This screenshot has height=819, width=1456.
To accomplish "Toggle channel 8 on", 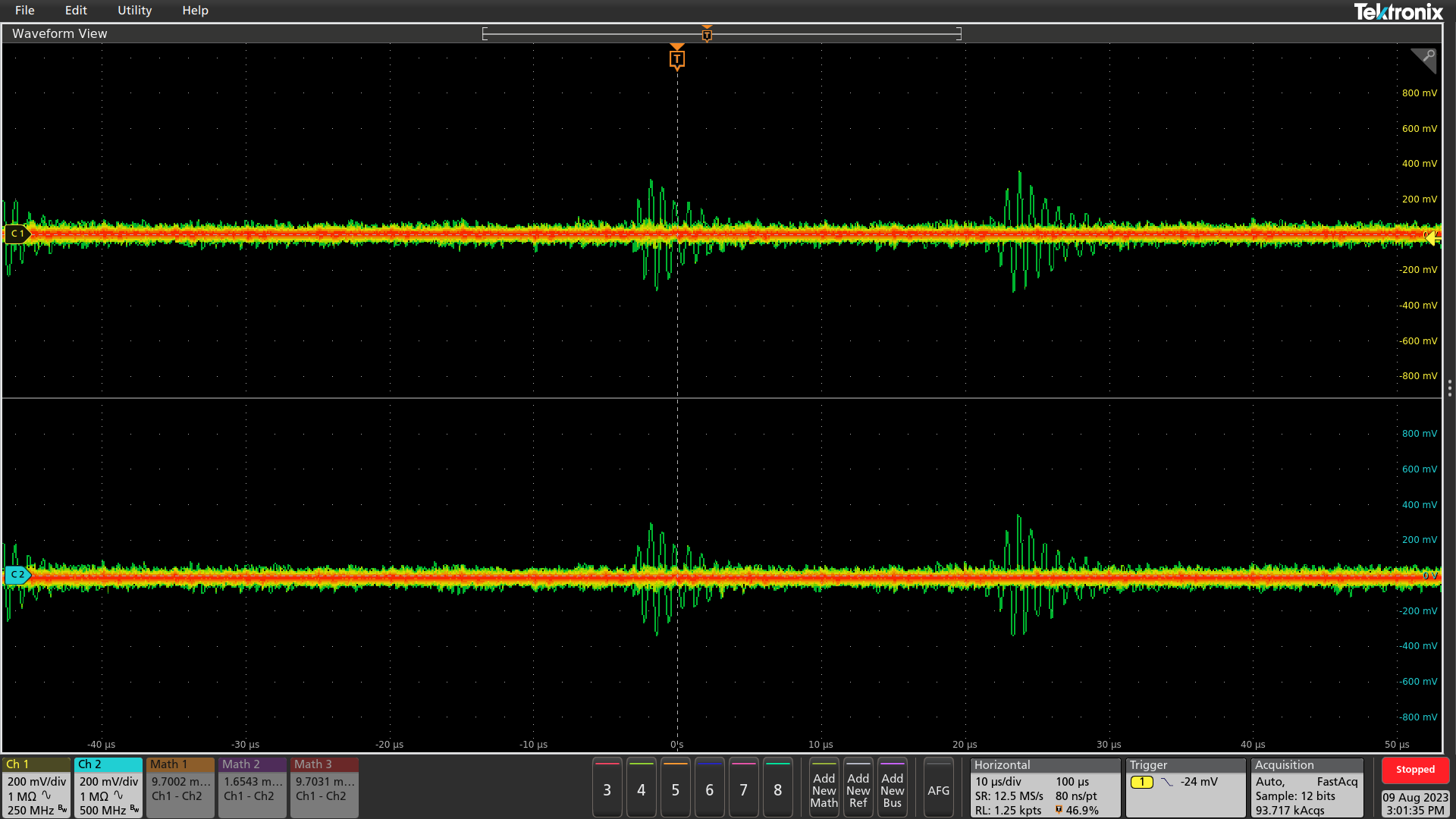I will point(777,789).
